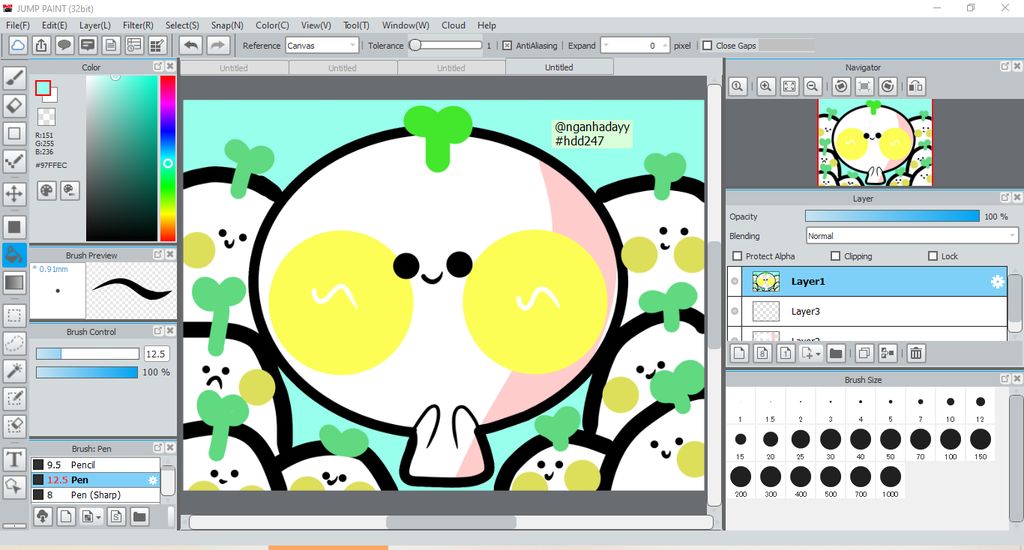Select the Text tool

pyautogui.click(x=14, y=459)
